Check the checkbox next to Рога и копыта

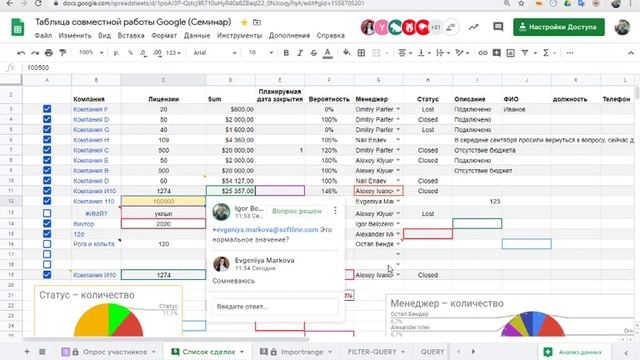click(47, 244)
